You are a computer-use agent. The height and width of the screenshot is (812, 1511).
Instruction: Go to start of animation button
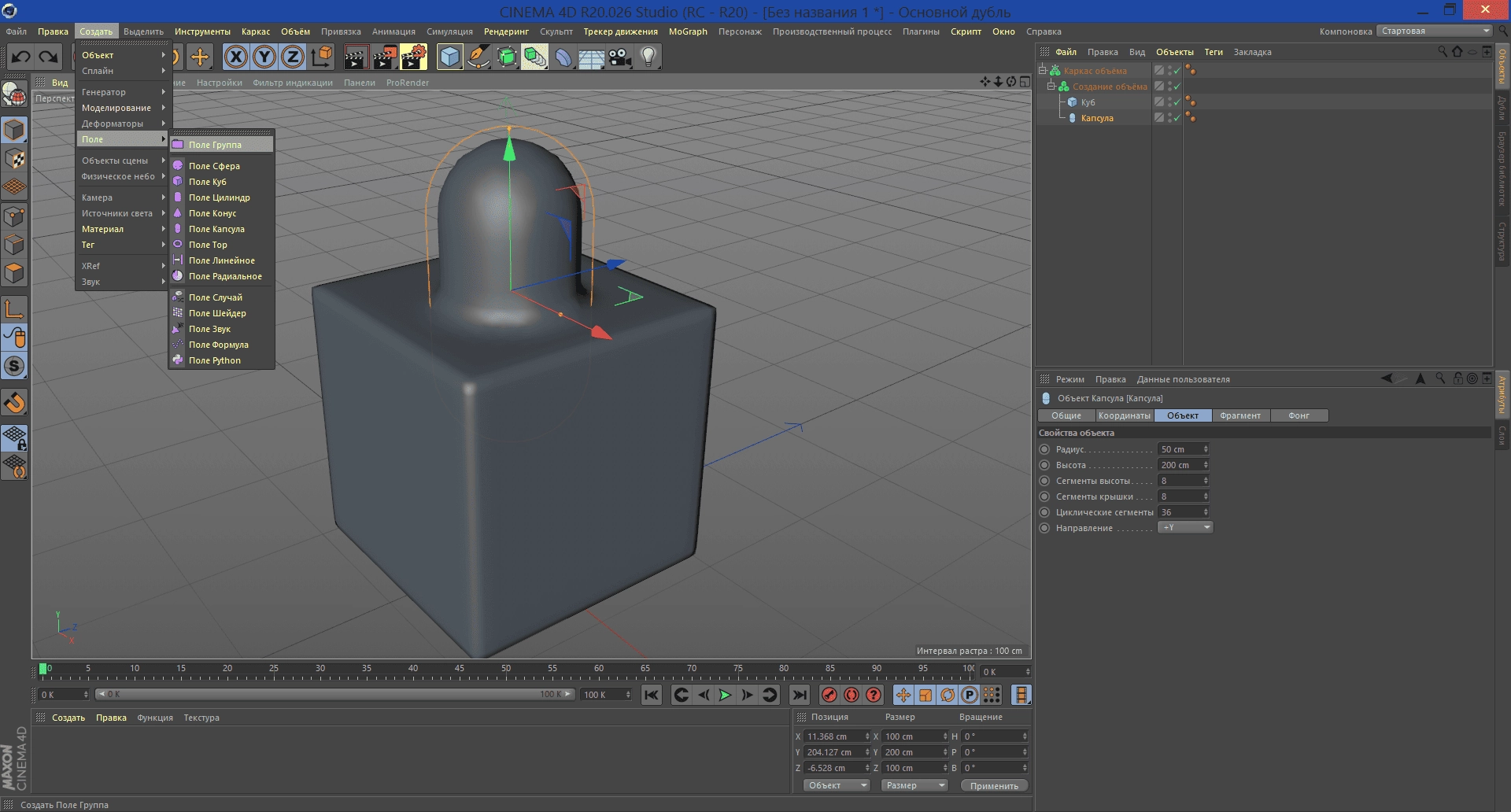coord(651,695)
